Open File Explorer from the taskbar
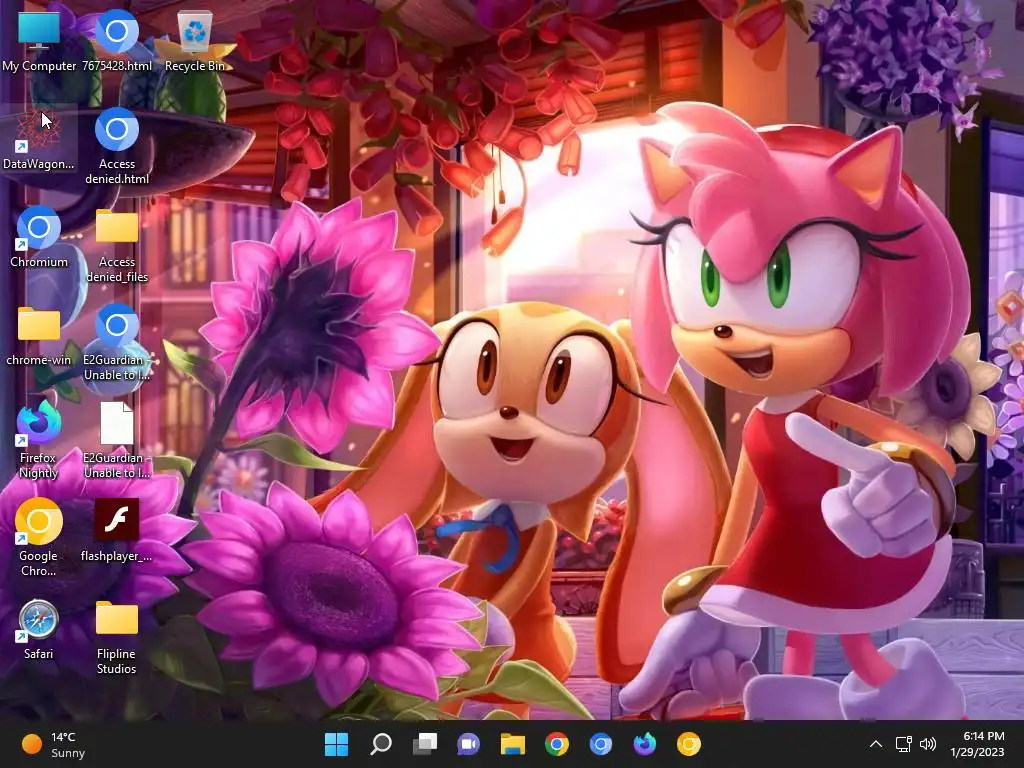 (513, 744)
